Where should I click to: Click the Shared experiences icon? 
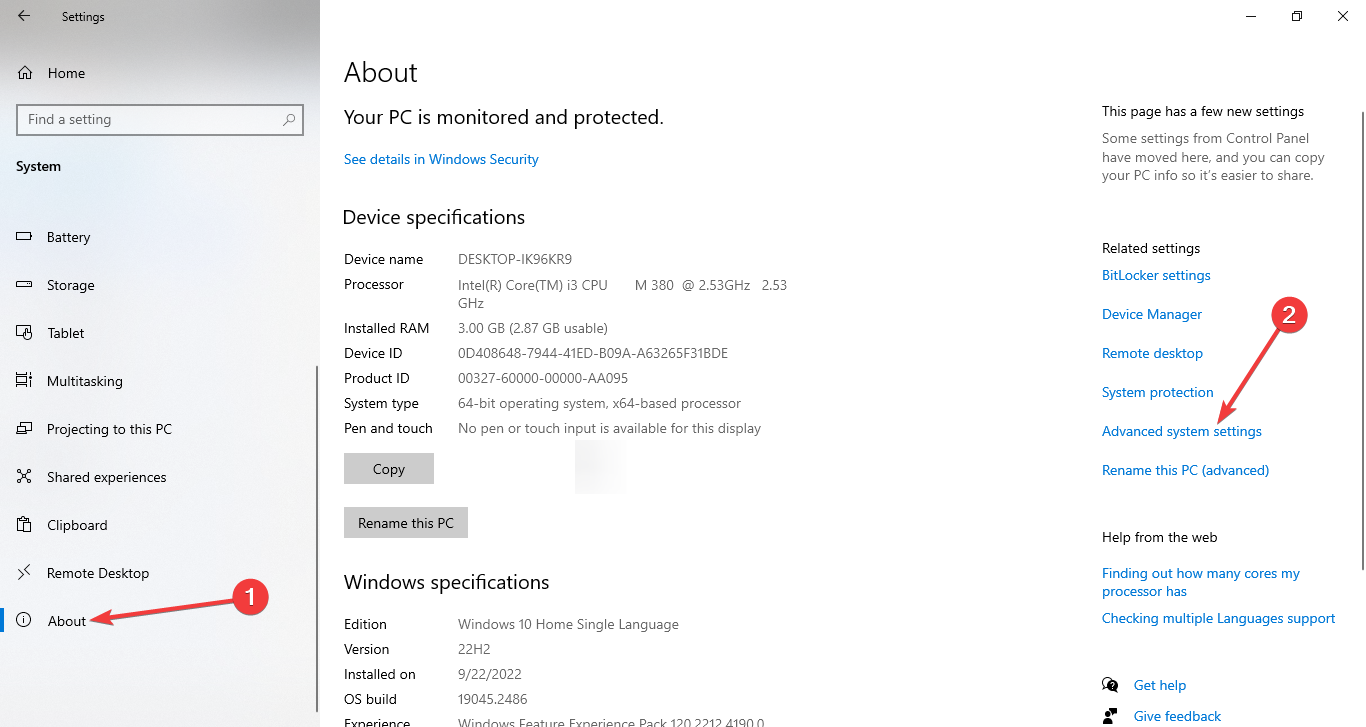coord(24,476)
